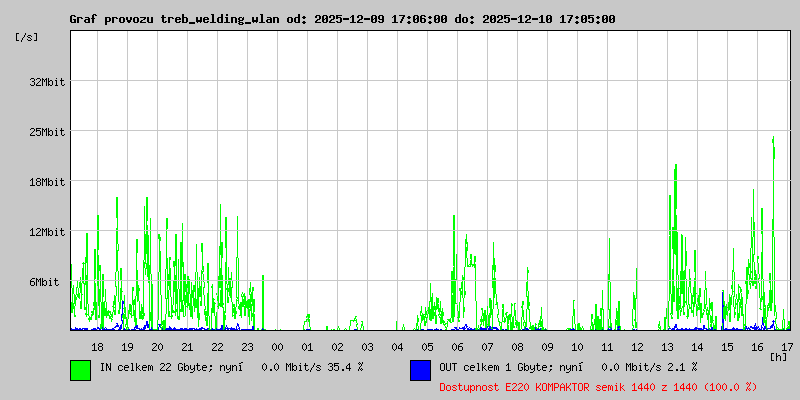
Task: Click the green IN legend swatch
Action: tap(81, 370)
